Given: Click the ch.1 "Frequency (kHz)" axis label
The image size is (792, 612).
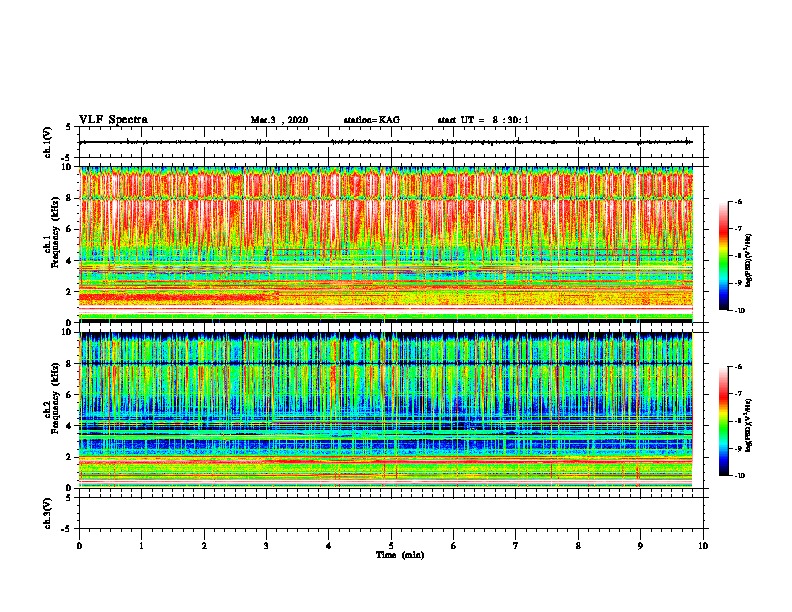Looking at the screenshot, I should (55, 232).
